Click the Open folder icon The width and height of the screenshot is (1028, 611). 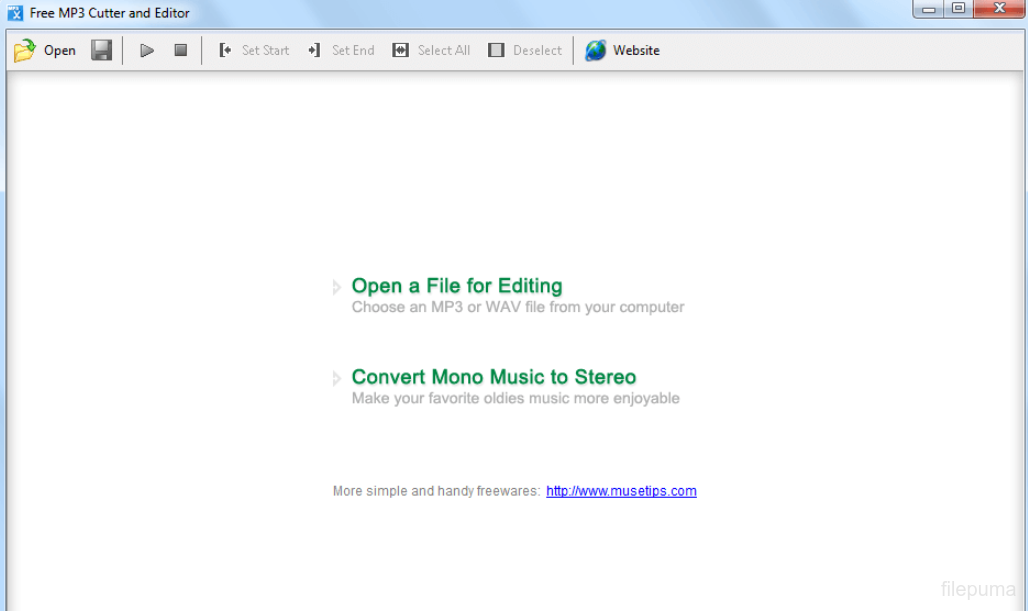24,51
